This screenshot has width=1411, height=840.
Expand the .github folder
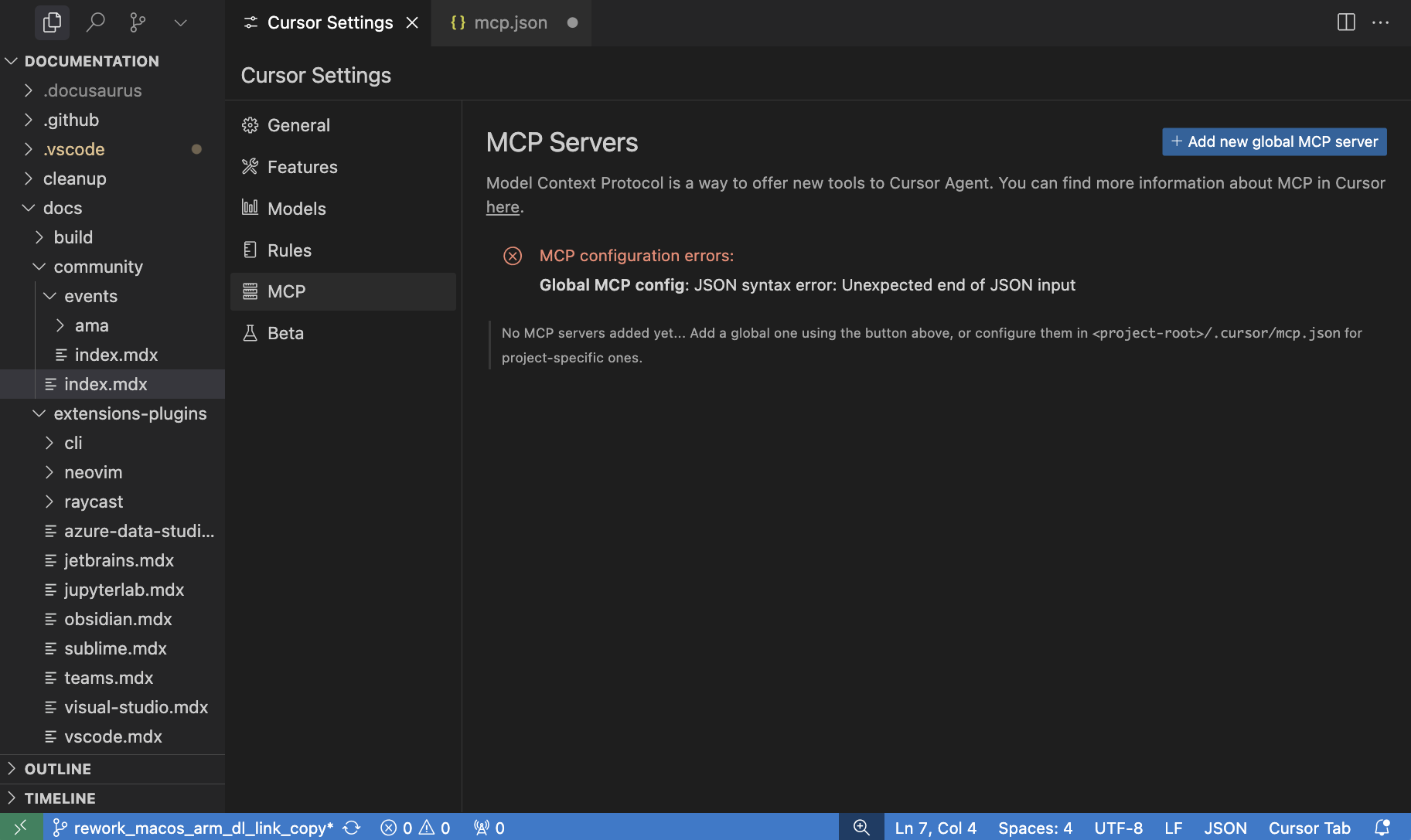113,120
